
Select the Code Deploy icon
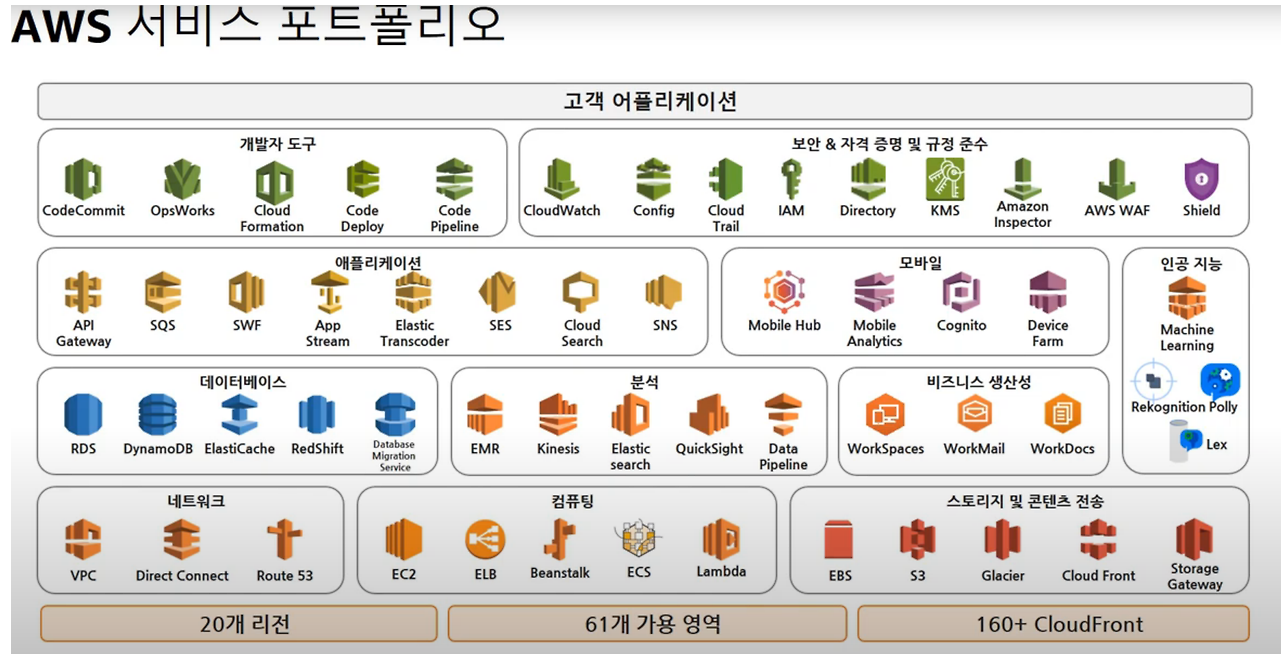point(362,180)
